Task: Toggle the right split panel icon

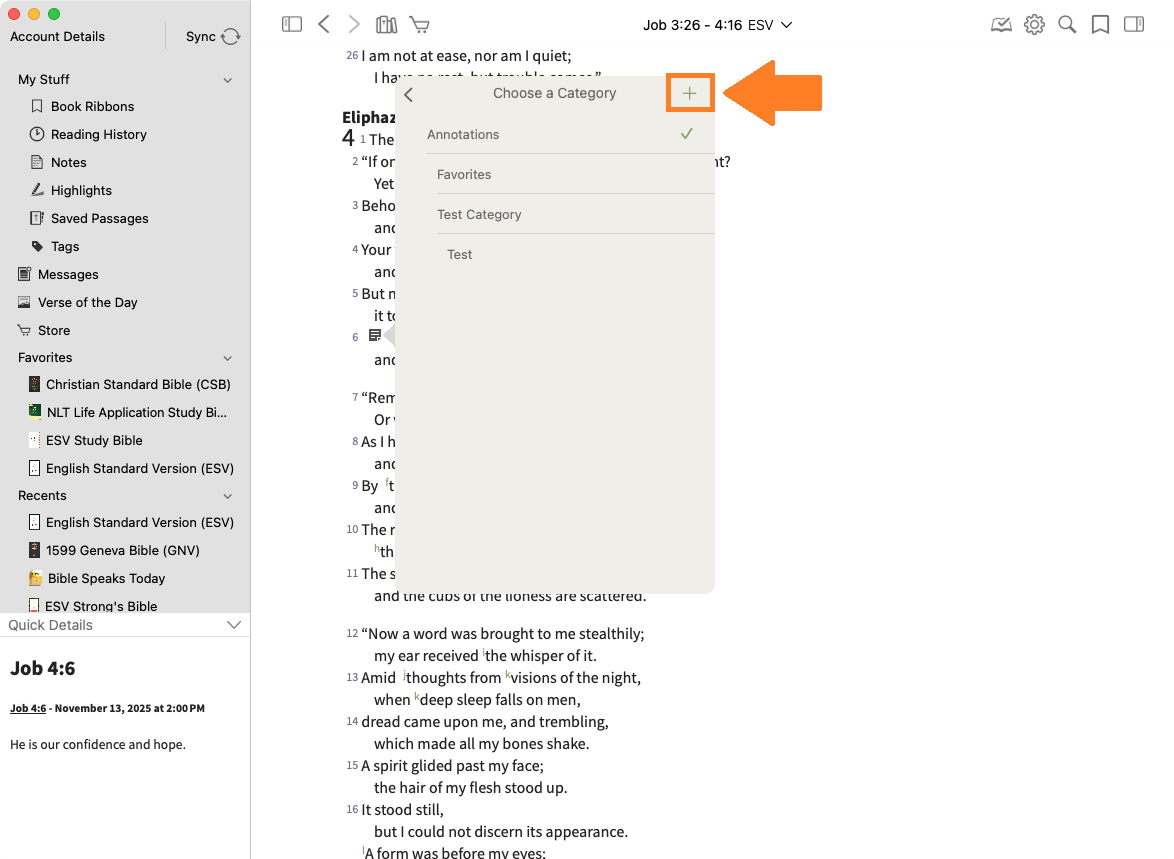Action: (x=1134, y=24)
